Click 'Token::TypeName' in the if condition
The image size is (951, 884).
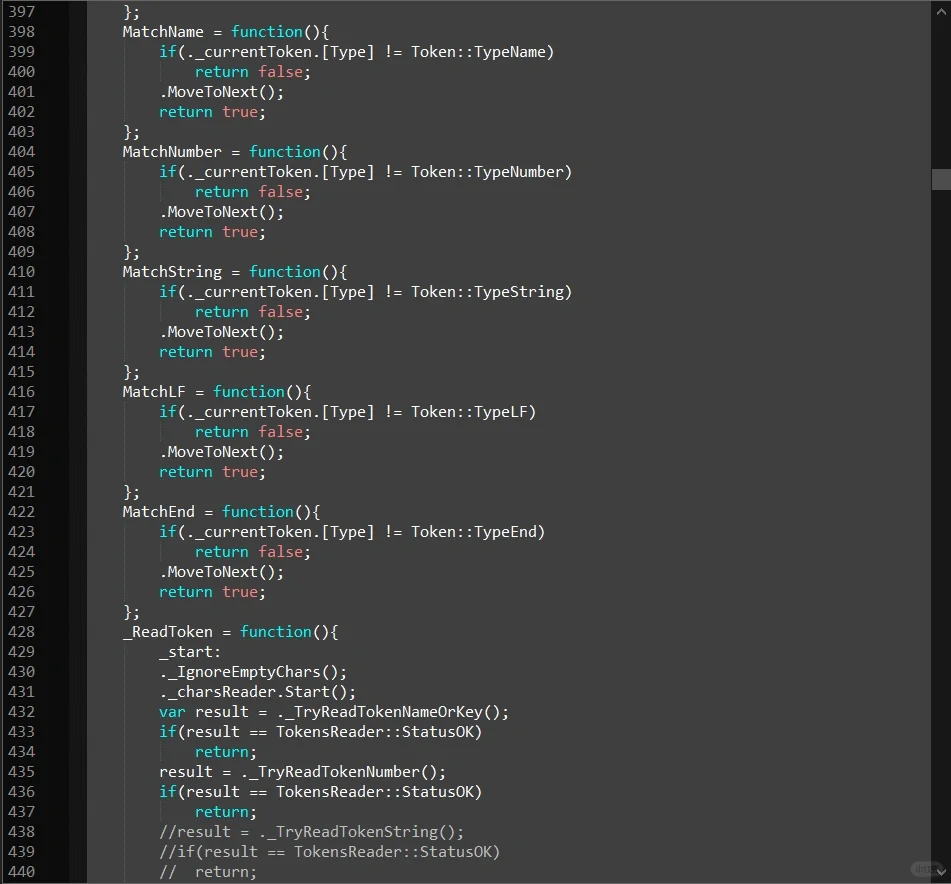(x=479, y=52)
